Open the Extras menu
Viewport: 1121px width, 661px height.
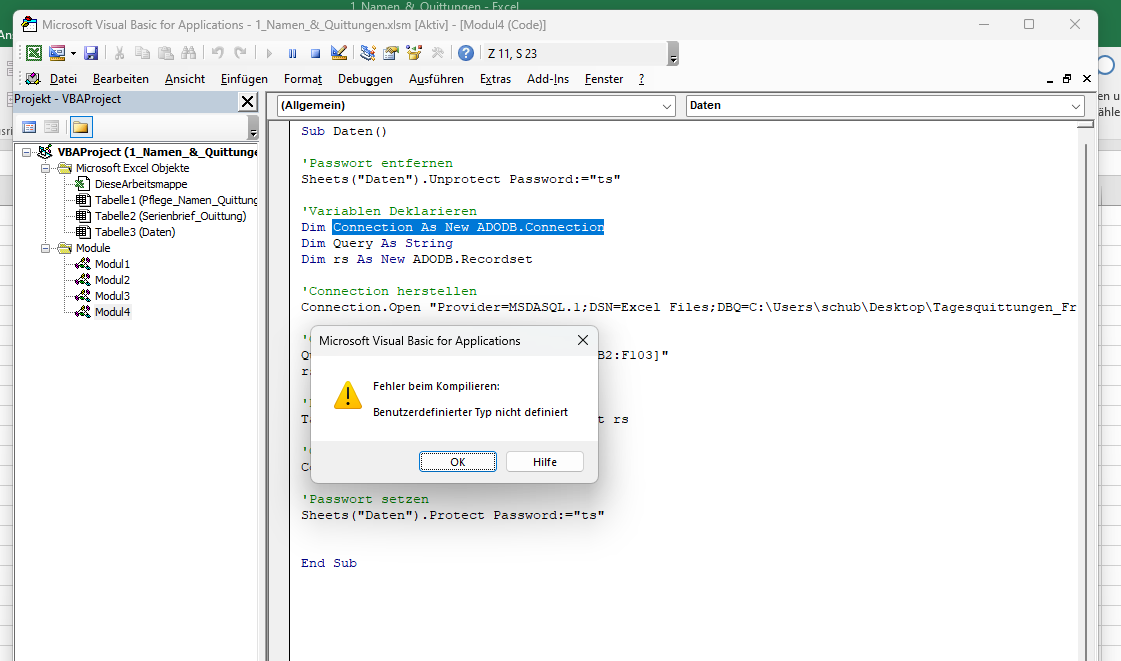click(x=495, y=79)
